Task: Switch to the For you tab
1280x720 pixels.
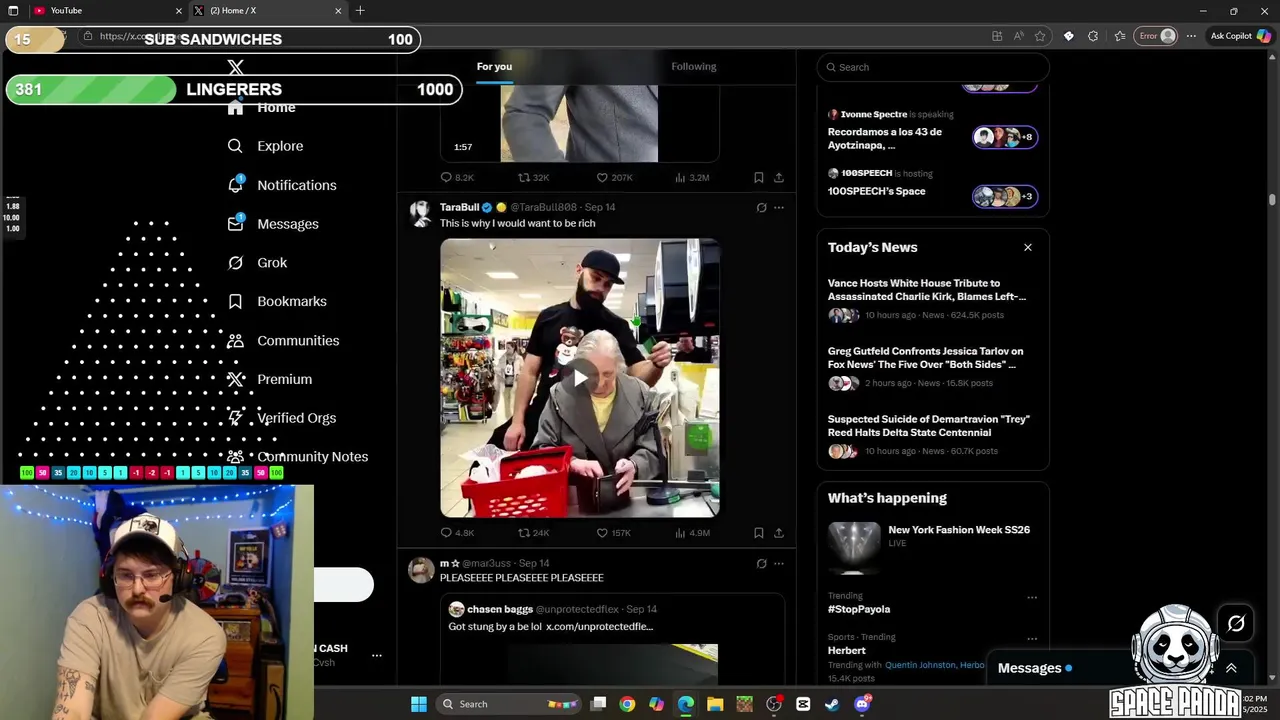Action: (494, 67)
